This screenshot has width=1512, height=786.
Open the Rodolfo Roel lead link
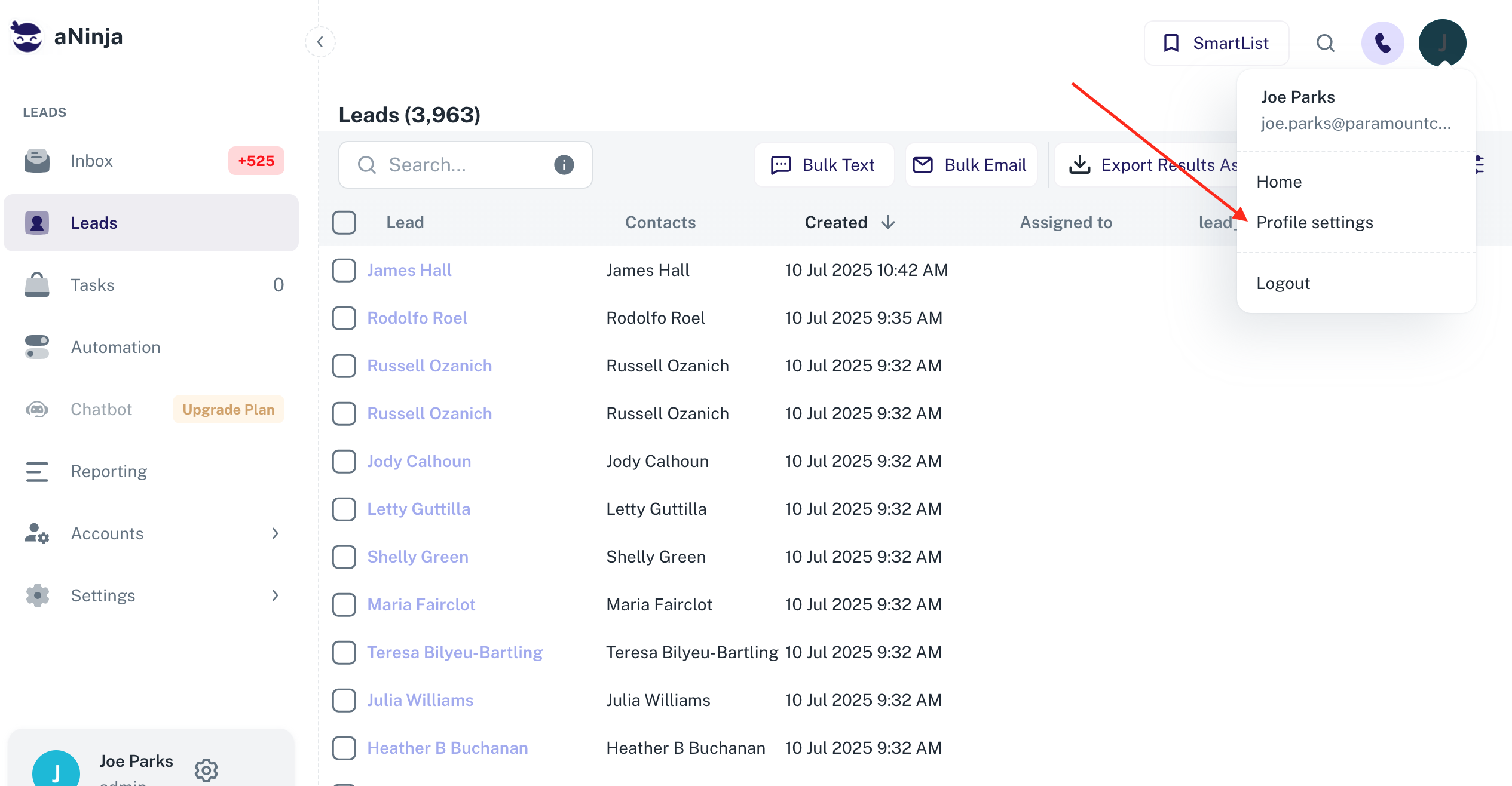tap(417, 318)
